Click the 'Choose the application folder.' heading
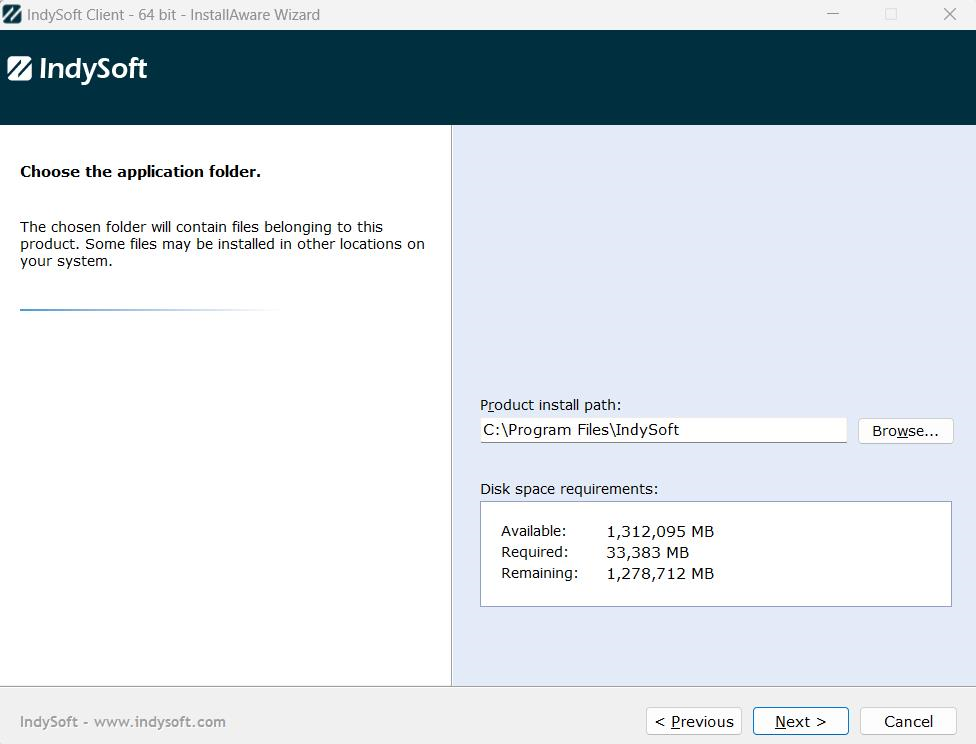The height and width of the screenshot is (744, 976). point(140,172)
